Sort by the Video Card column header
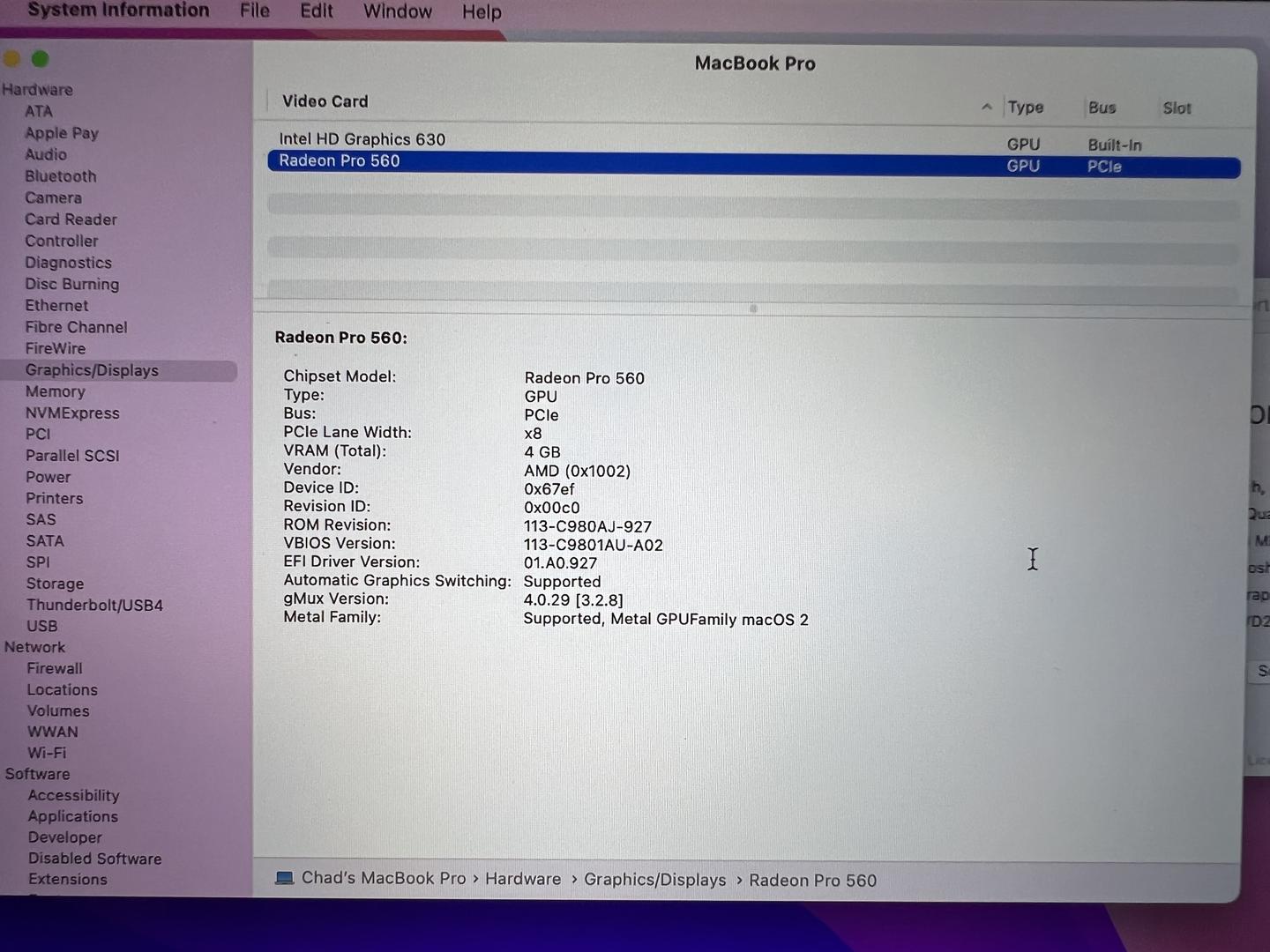Viewport: 1270px width, 952px height. point(325,101)
